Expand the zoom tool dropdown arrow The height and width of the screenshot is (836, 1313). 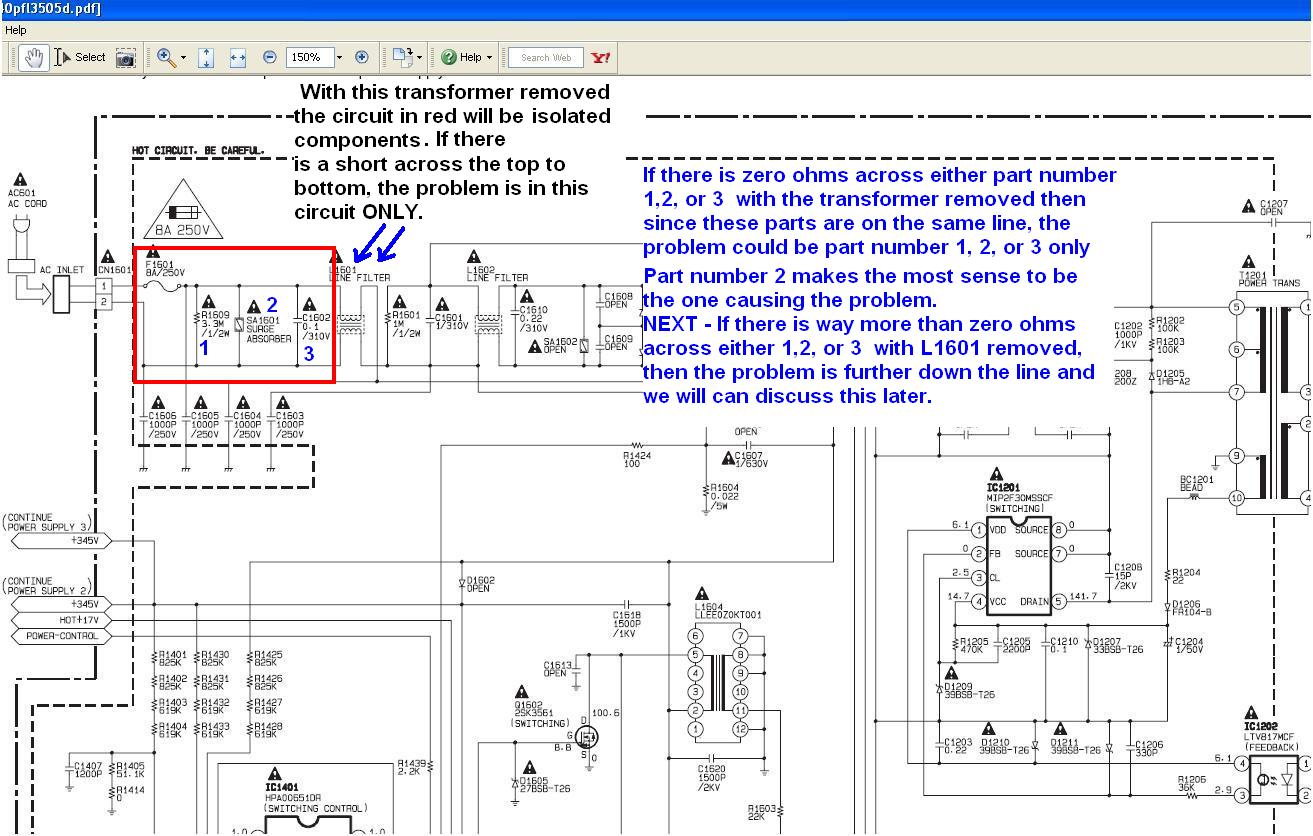[x=183, y=58]
